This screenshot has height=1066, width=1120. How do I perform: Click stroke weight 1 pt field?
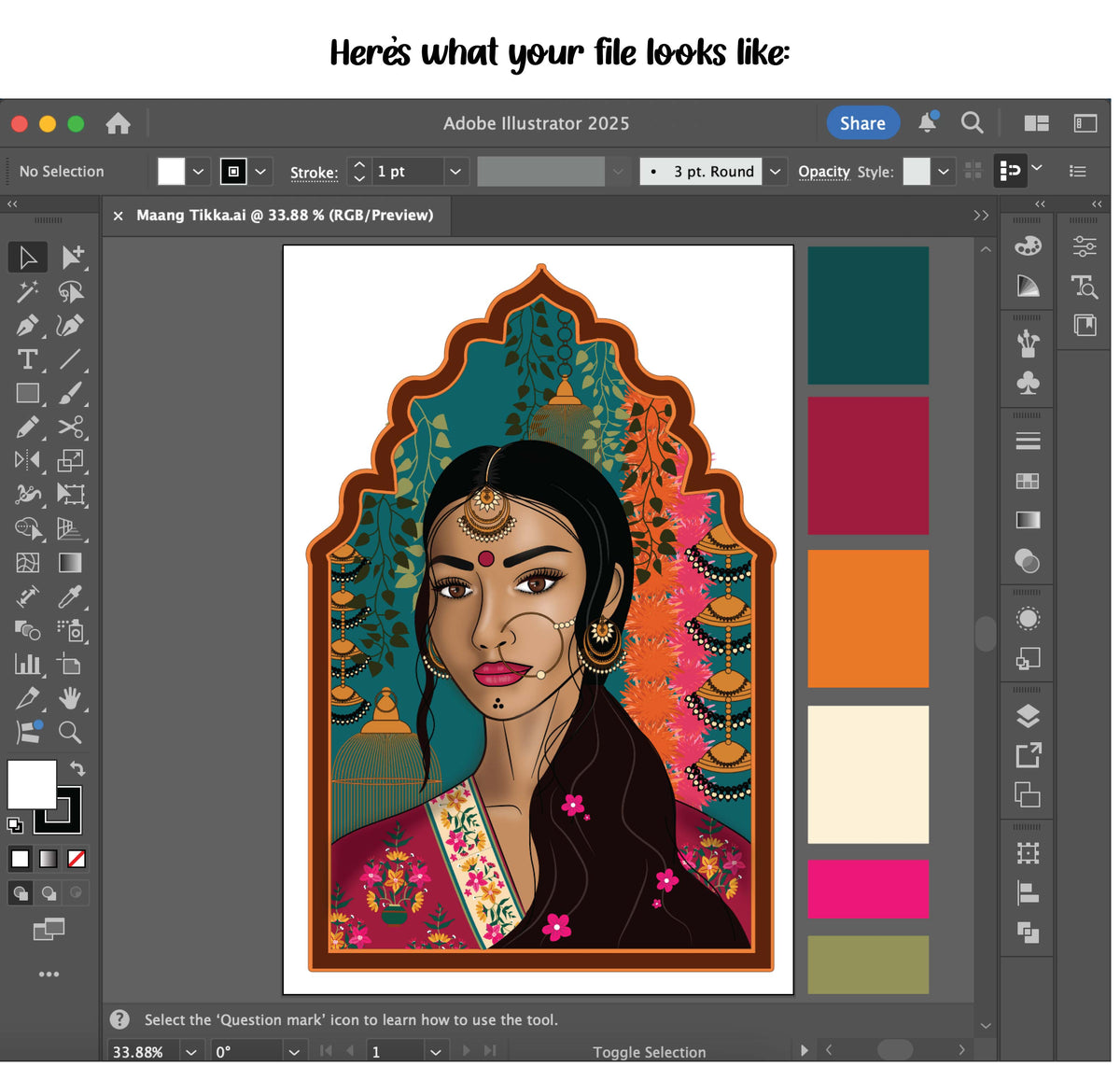pos(407,172)
